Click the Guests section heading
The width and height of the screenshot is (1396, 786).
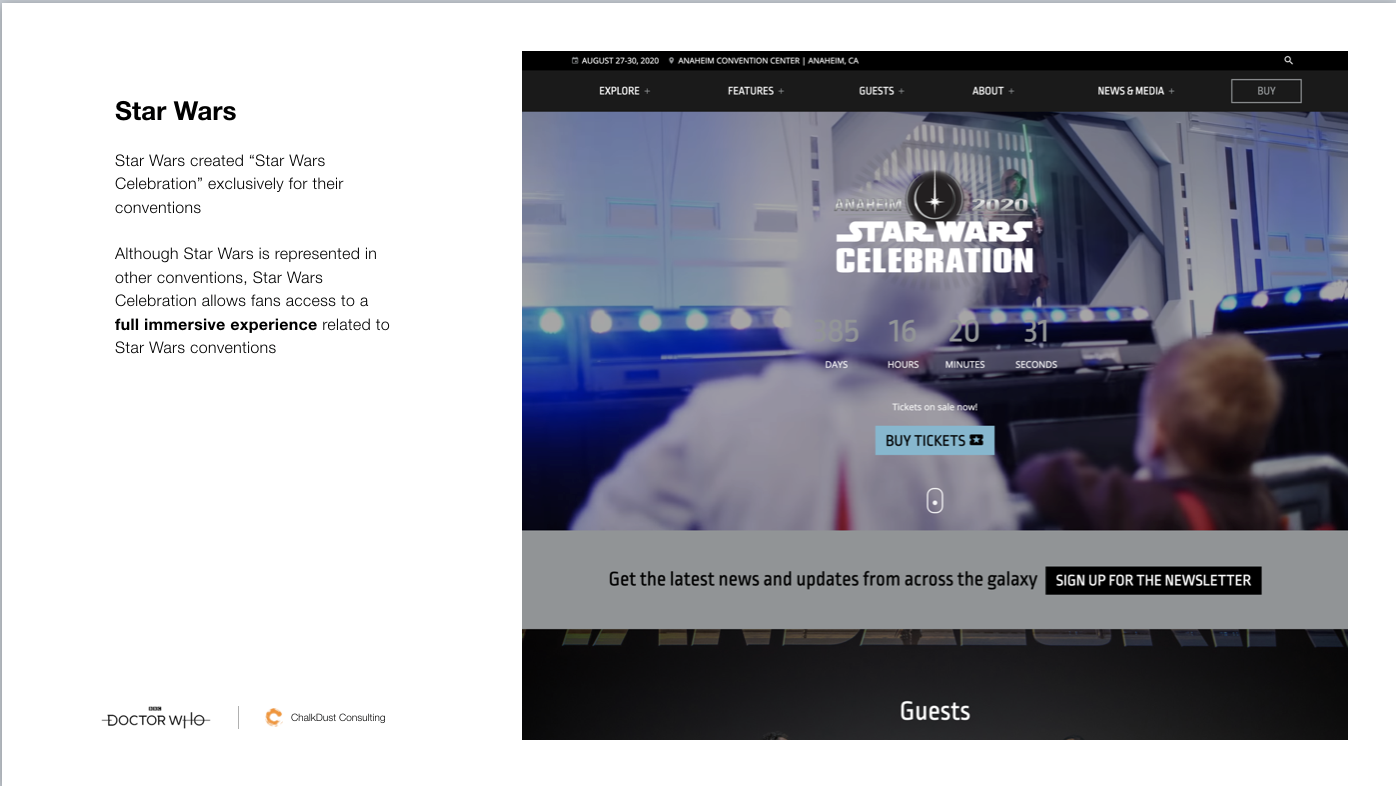pyautogui.click(x=934, y=711)
